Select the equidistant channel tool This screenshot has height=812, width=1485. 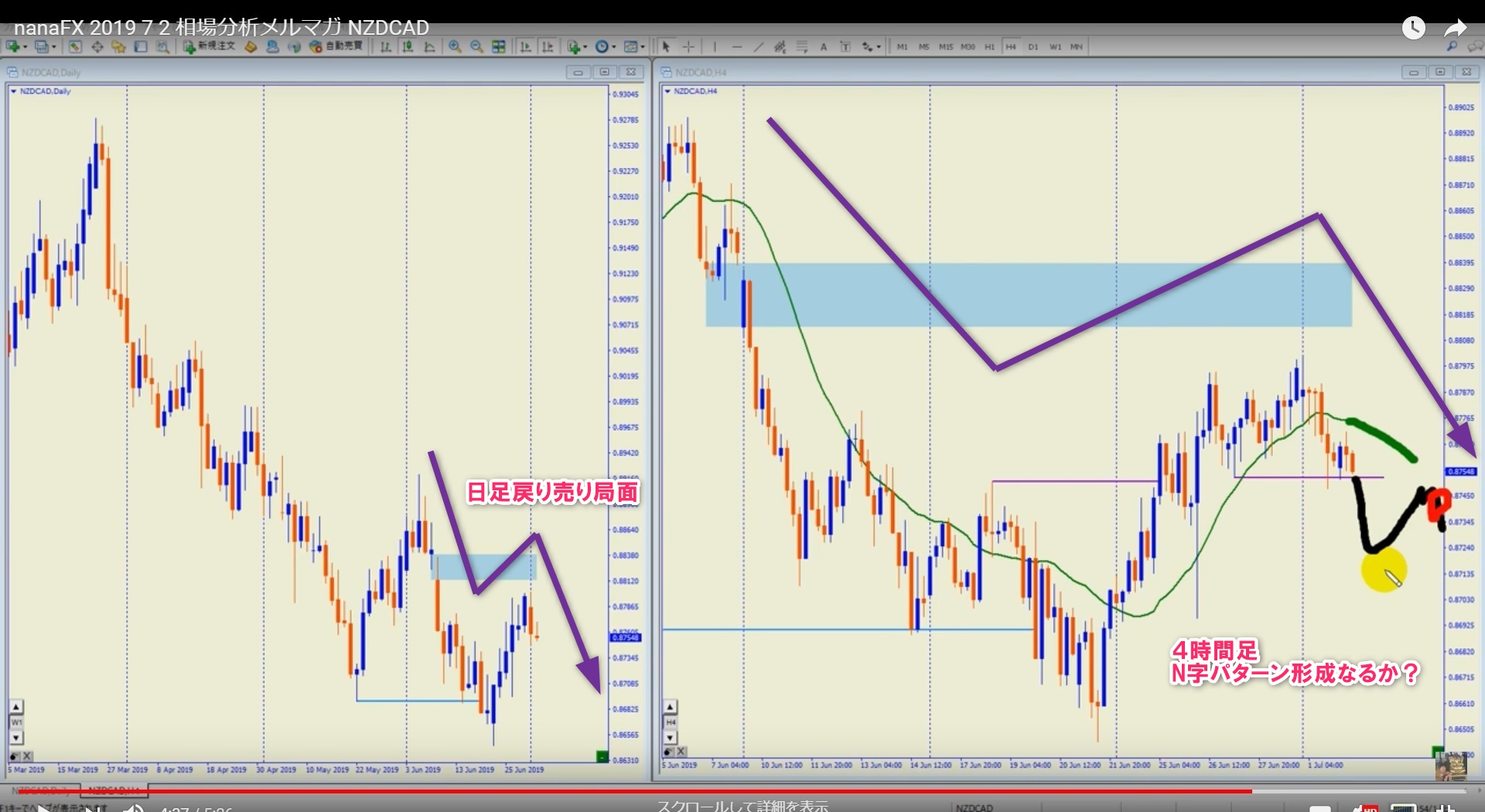[780, 47]
